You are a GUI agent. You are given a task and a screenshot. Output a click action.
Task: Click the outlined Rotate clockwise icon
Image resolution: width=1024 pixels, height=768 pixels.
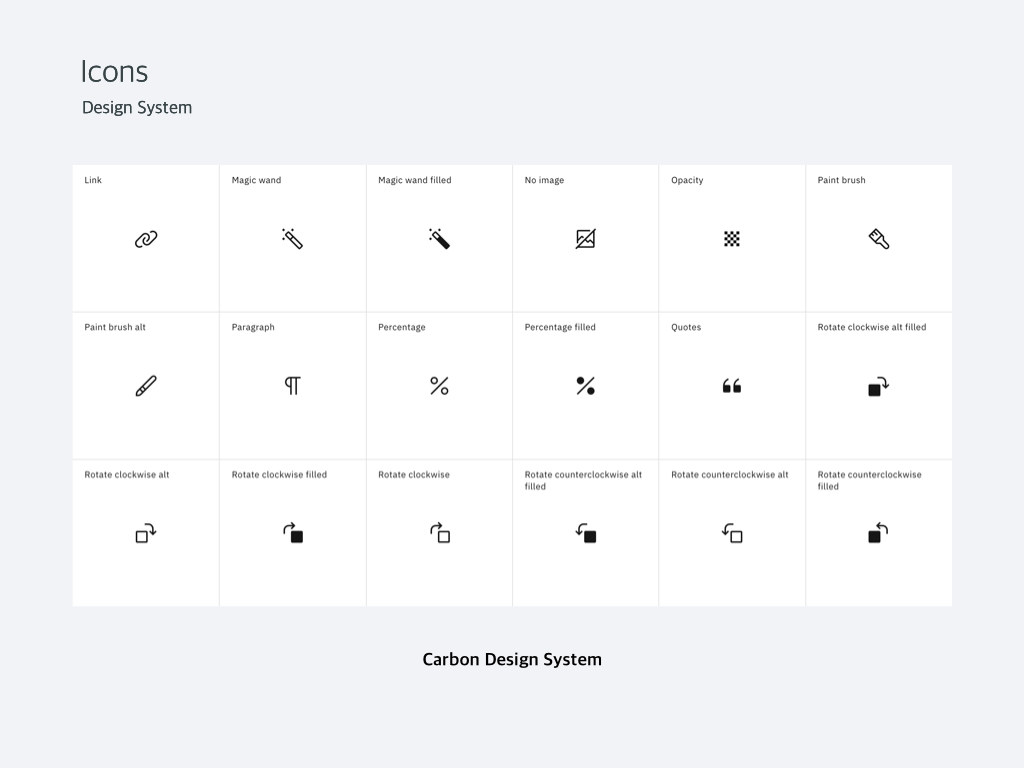click(440, 533)
